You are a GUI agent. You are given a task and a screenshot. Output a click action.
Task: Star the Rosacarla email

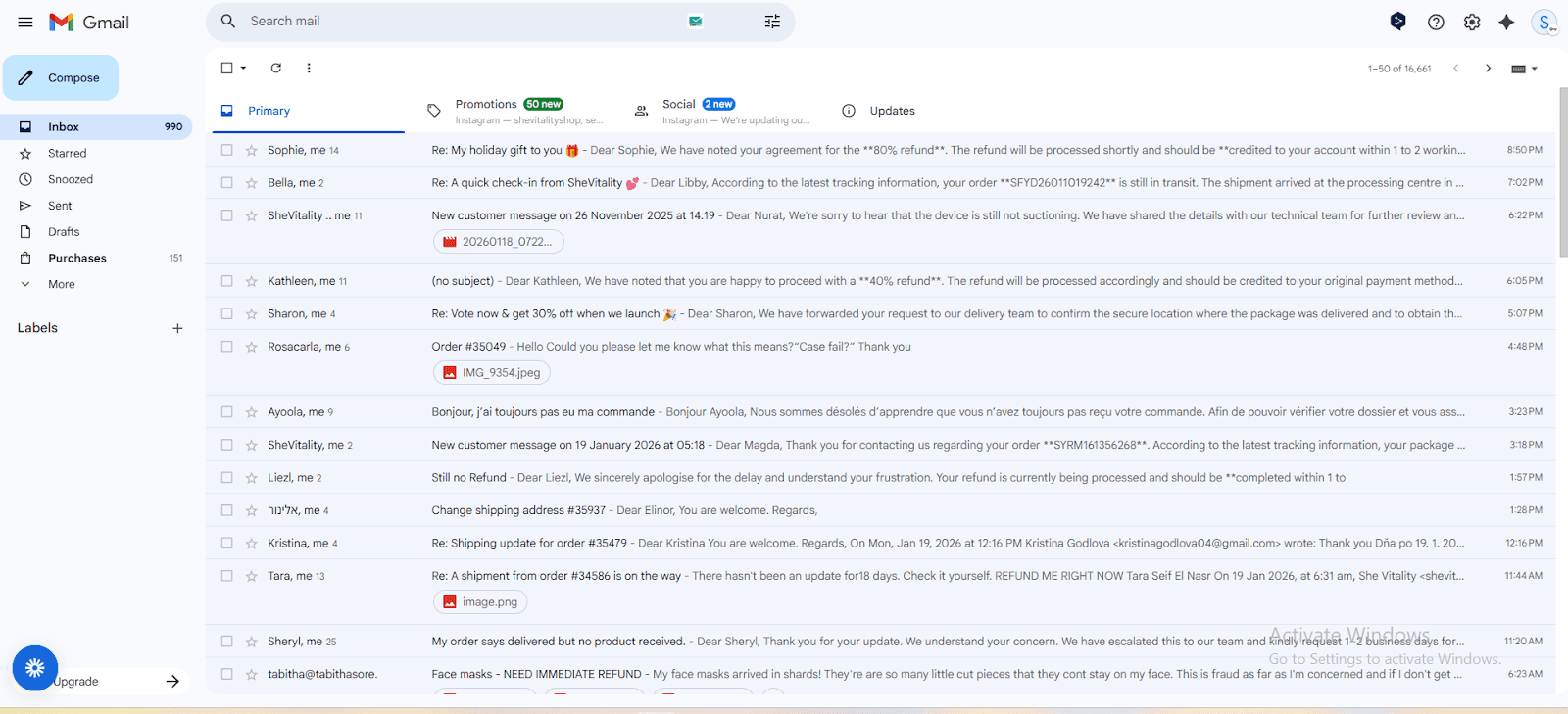(251, 347)
